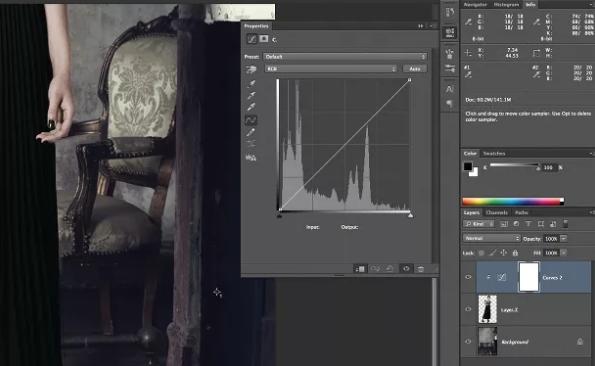Hide Layer 2 using its eye icon

[468, 309]
